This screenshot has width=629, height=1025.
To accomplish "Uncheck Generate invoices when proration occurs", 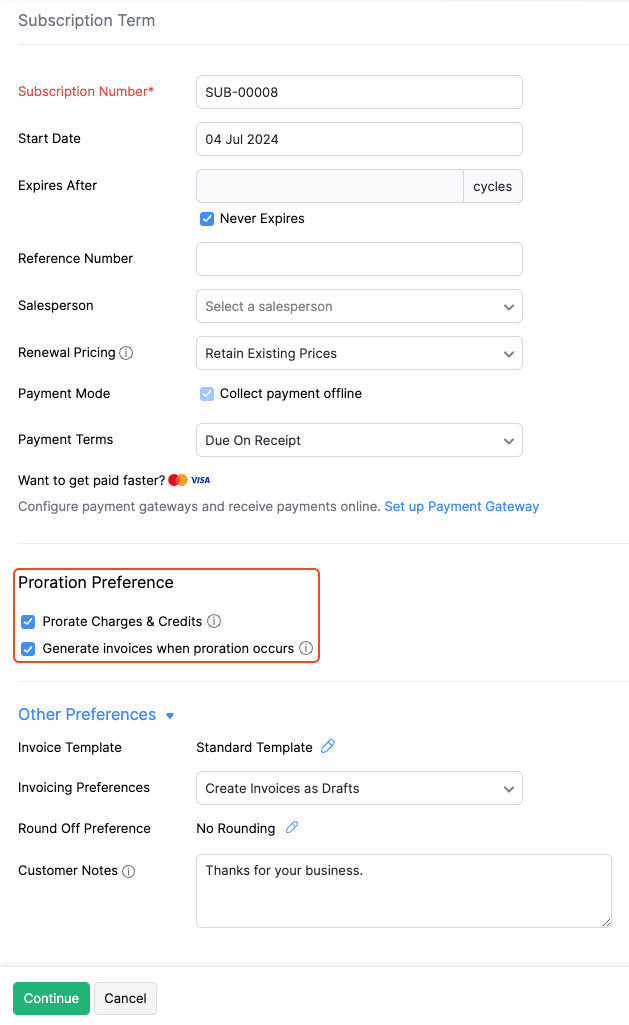I will [x=28, y=649].
